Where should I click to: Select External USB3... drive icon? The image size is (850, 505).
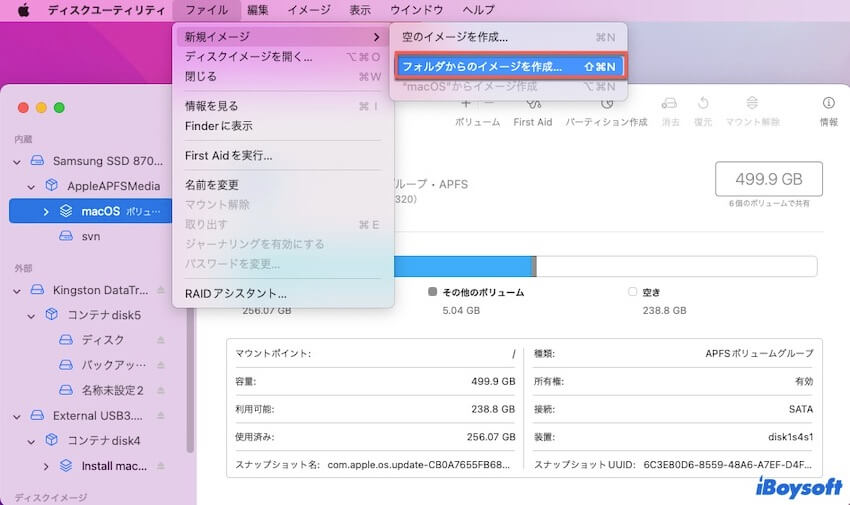(x=37, y=416)
